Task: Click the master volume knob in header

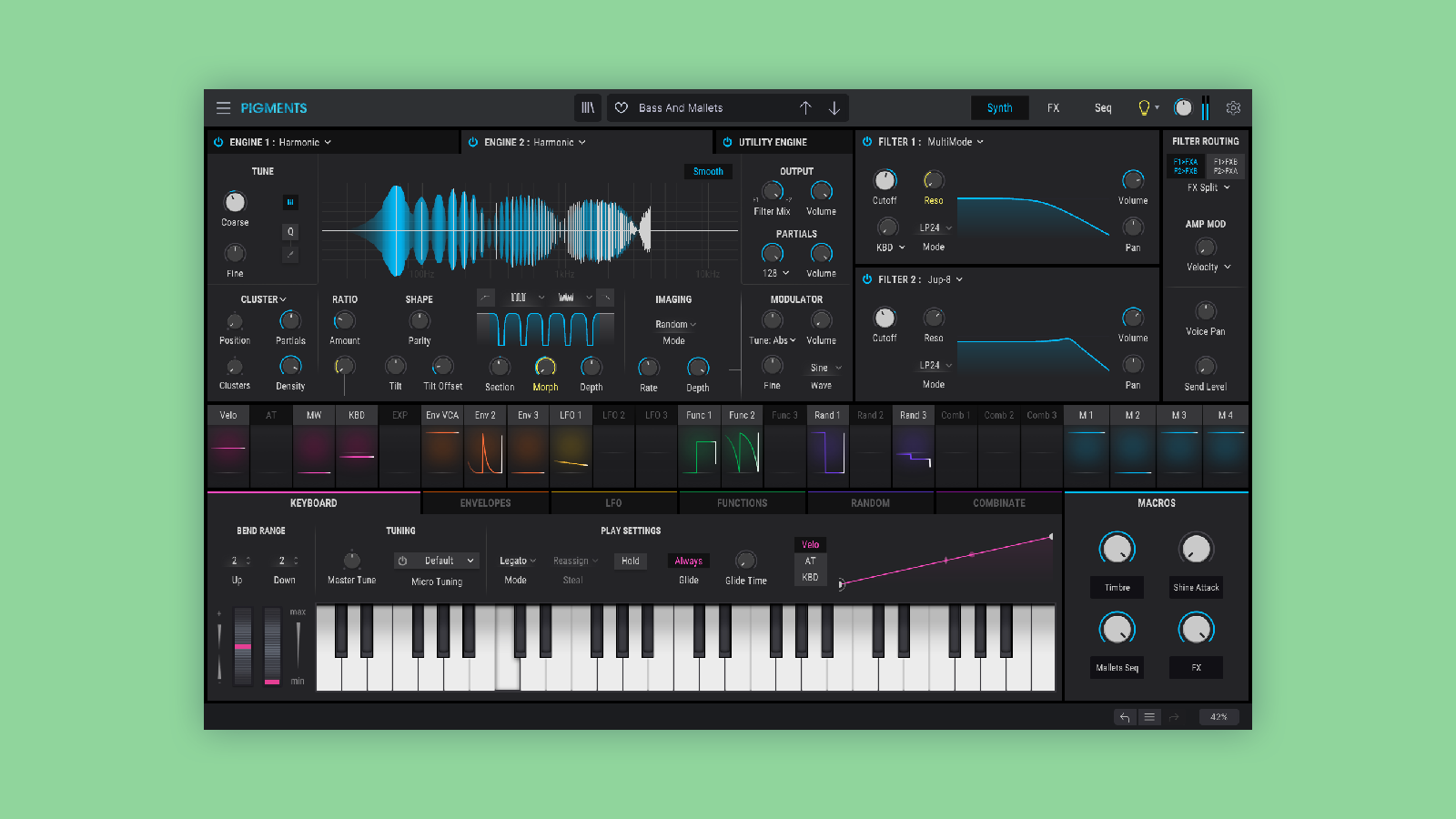Action: [x=1183, y=107]
